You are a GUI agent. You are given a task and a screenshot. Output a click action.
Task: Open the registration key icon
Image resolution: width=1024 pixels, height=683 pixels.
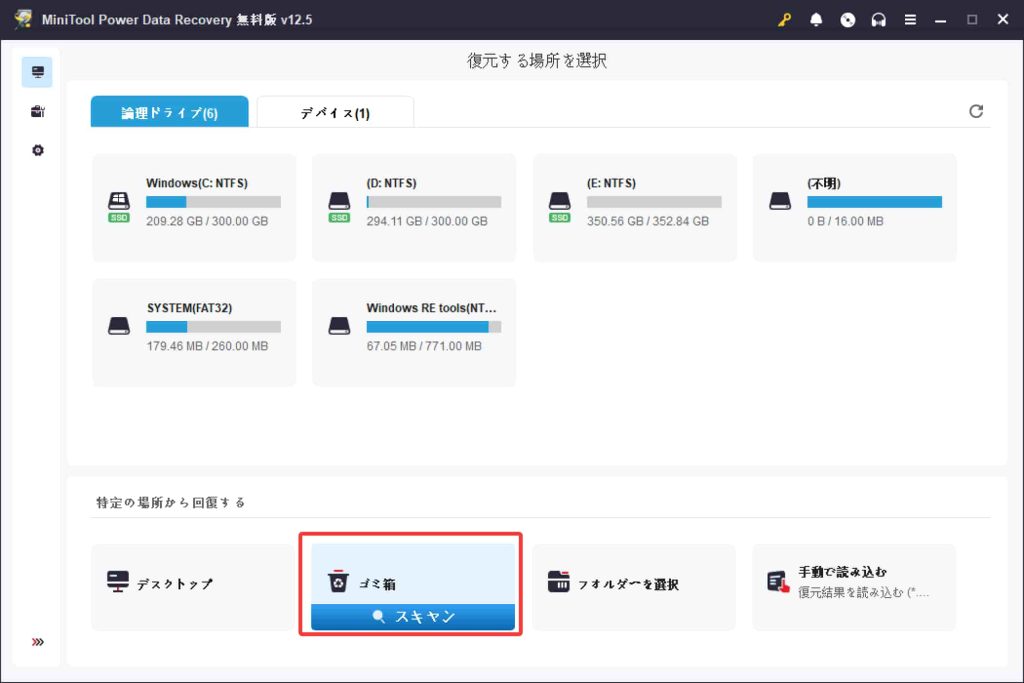pyautogui.click(x=784, y=20)
